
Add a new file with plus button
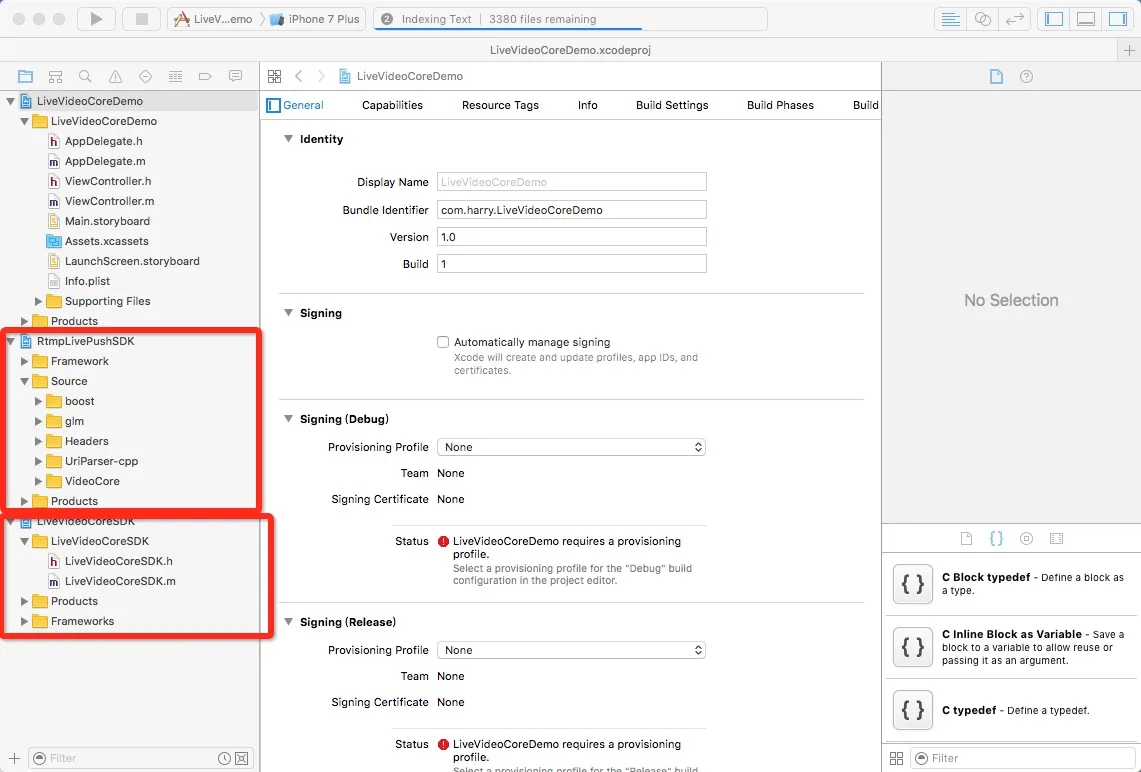click(x=15, y=758)
